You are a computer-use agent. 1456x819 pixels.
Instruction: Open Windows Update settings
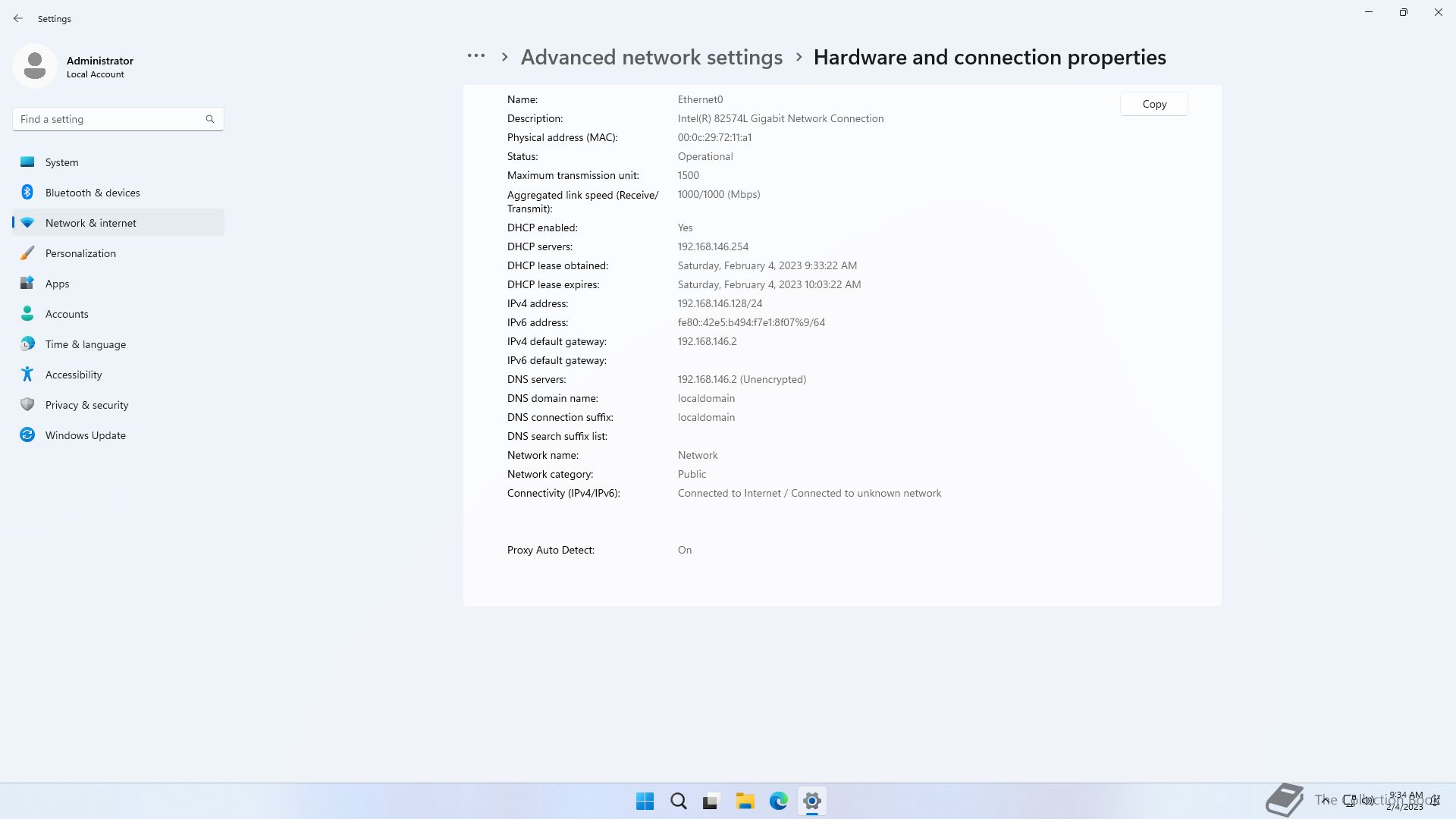click(x=85, y=435)
